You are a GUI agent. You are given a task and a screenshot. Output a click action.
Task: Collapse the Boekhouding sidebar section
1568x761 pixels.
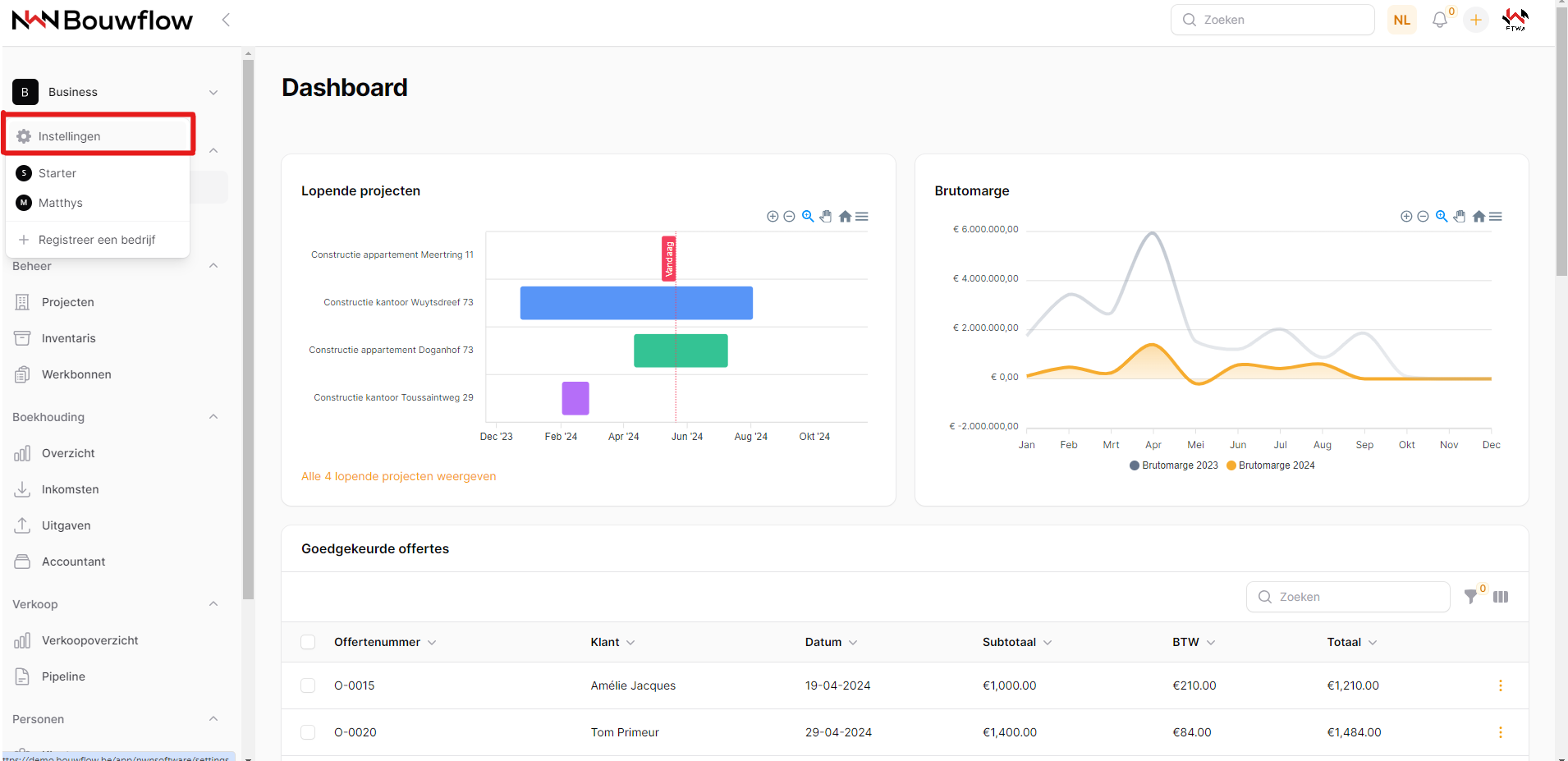(x=213, y=417)
